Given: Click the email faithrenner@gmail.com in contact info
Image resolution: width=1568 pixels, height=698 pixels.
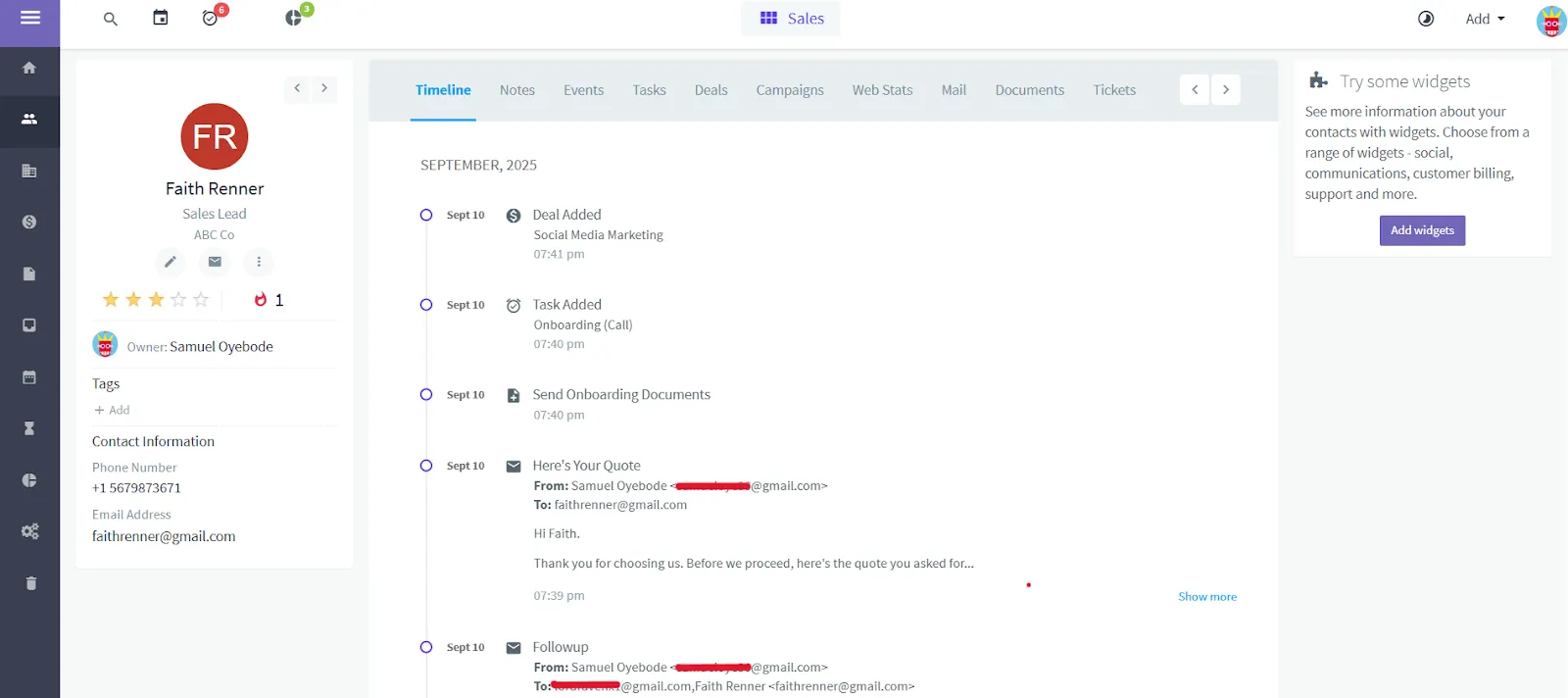Looking at the screenshot, I should click(164, 536).
